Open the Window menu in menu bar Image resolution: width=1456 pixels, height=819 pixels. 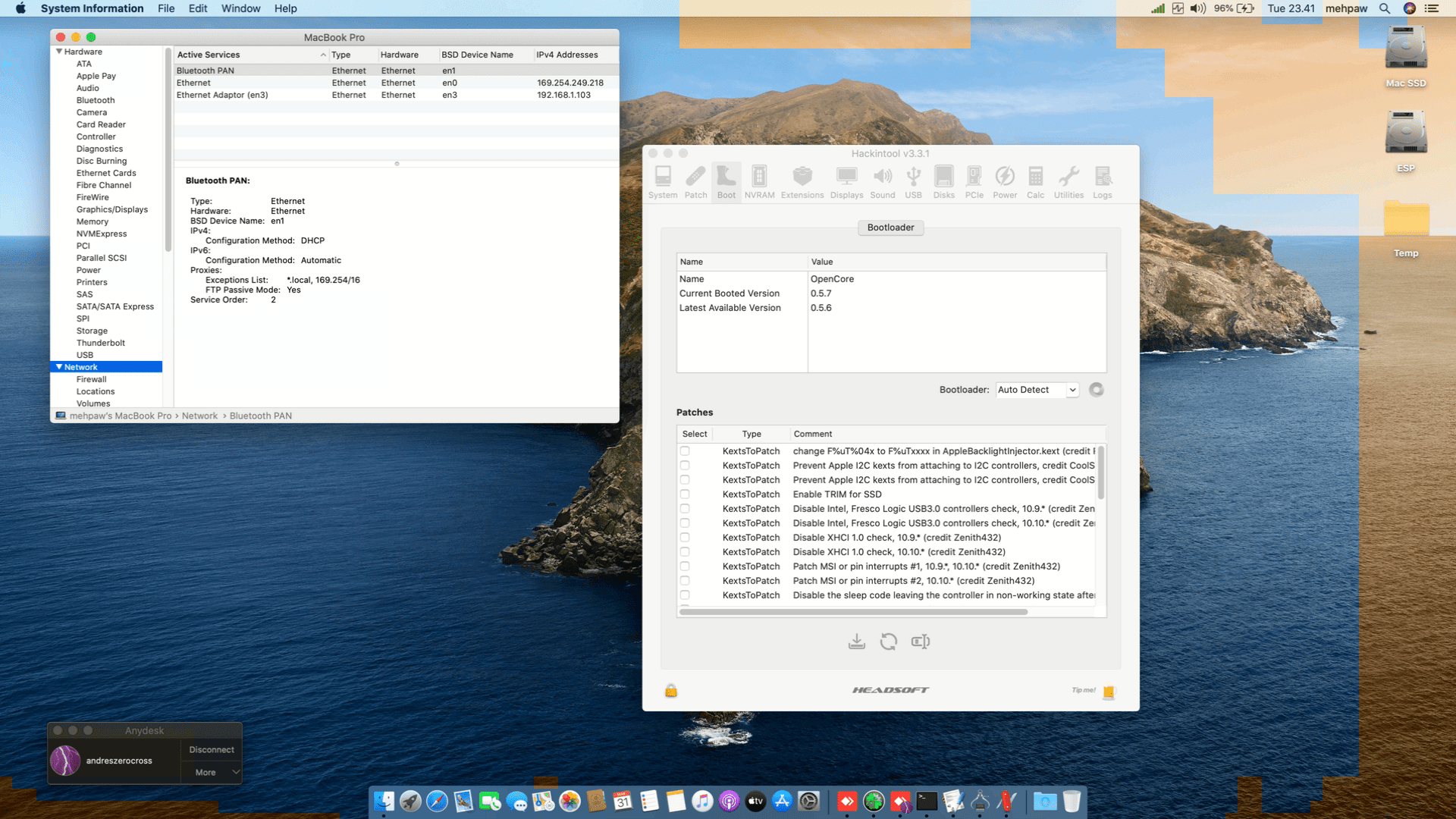click(x=240, y=8)
